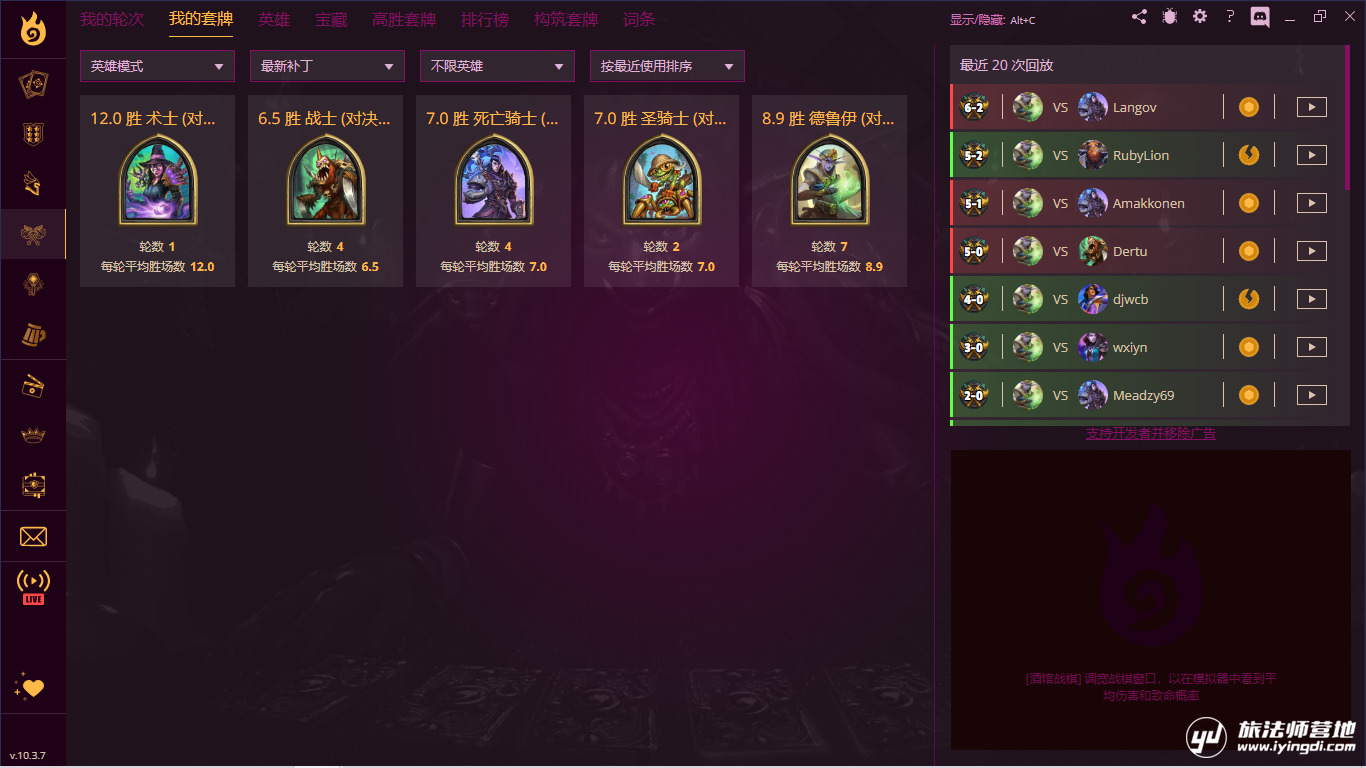This screenshot has width=1366, height=768.
Task: Open the 12.0 胜 术士 deck card
Action: click(x=157, y=191)
